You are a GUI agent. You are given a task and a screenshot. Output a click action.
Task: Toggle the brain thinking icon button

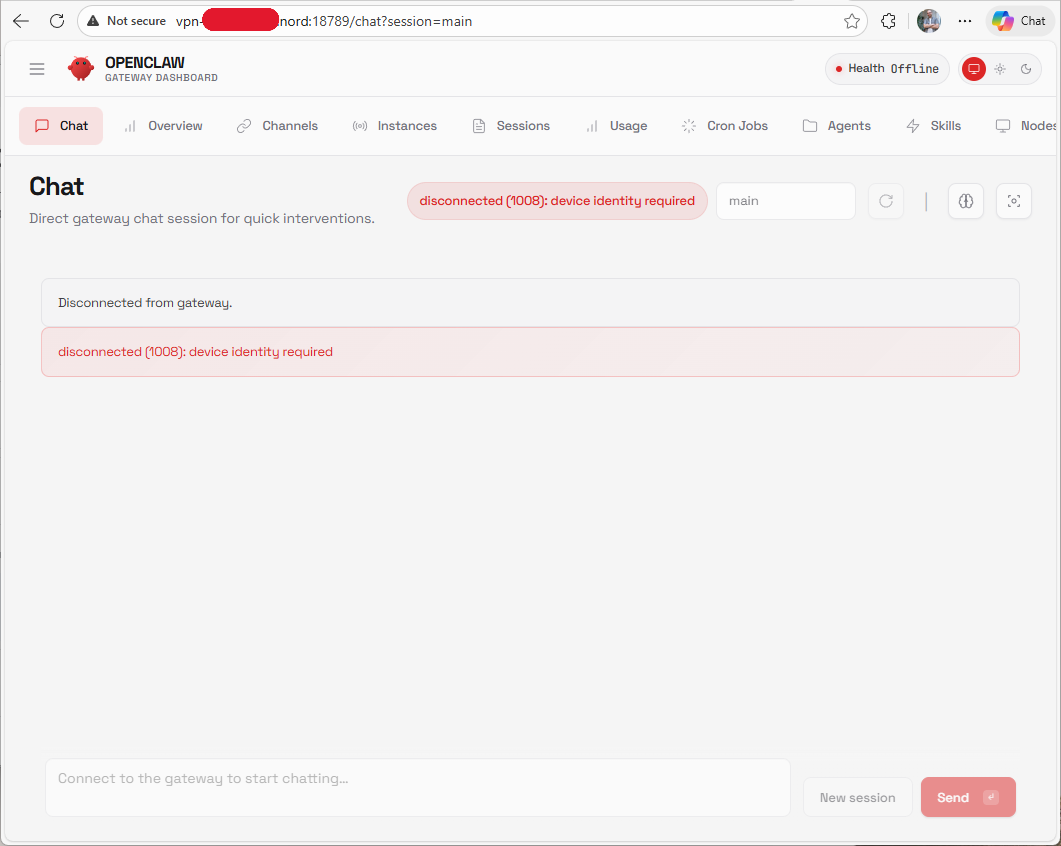965,201
